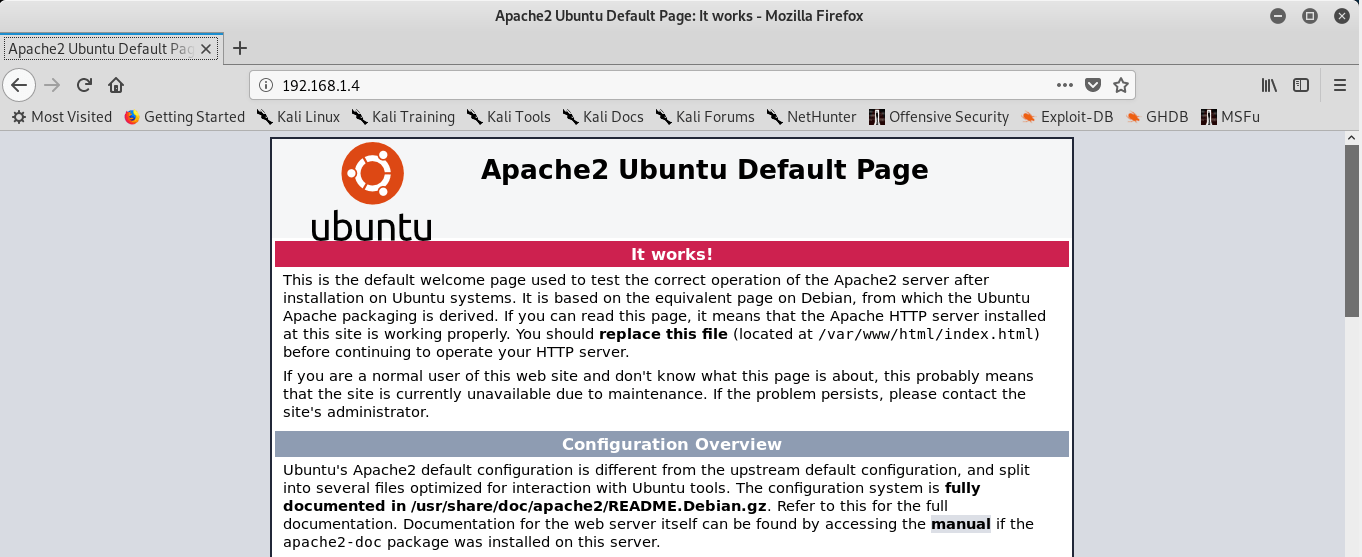Open the Firefox hamburger menu
This screenshot has width=1362, height=557.
(x=1340, y=85)
